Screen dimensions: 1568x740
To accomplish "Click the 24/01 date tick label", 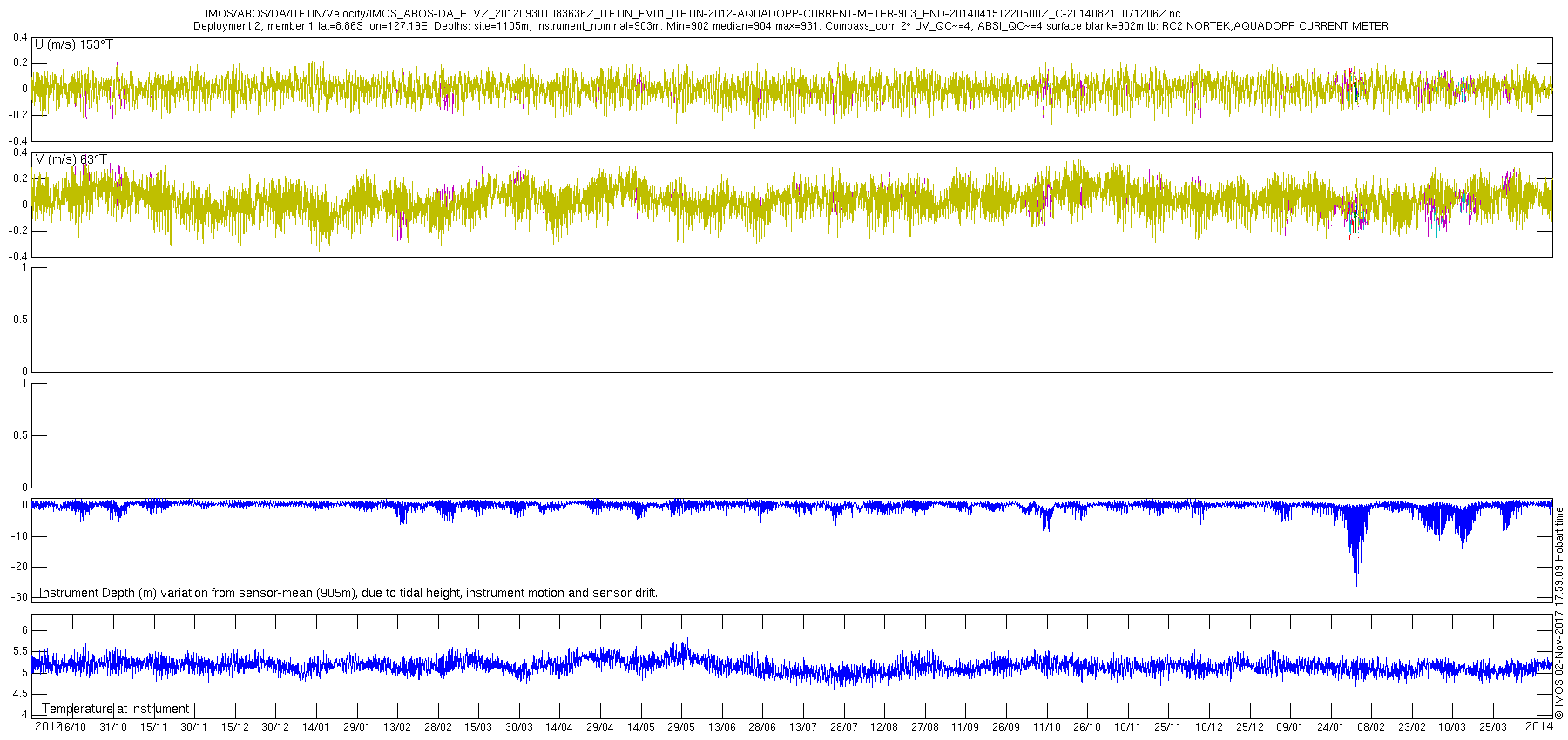I will (1331, 728).
